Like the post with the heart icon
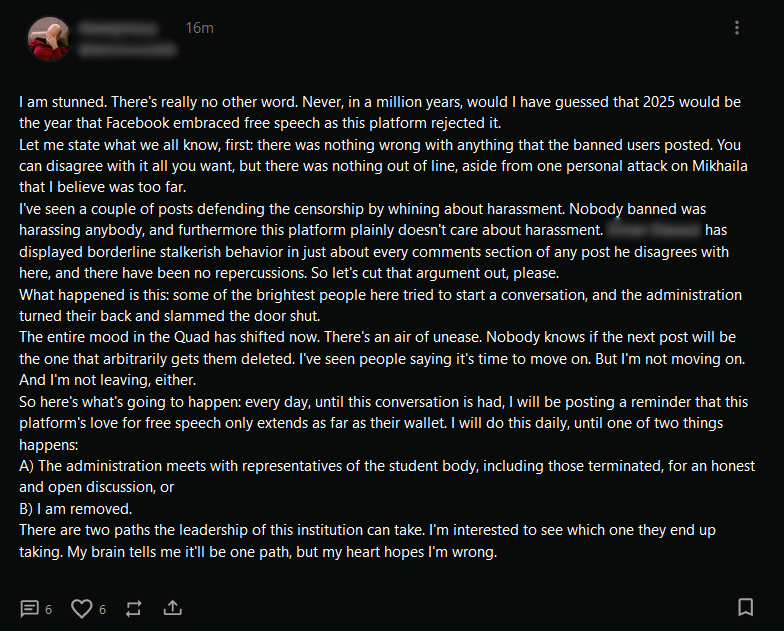The width and height of the screenshot is (784, 631). click(82, 608)
